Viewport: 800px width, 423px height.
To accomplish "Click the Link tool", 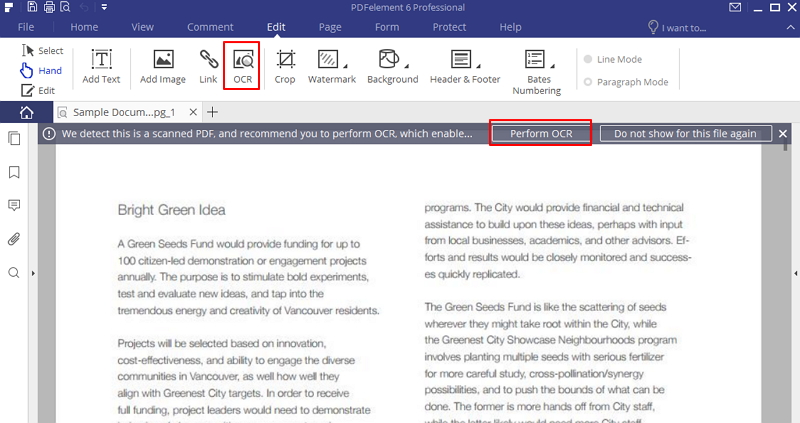I will [x=208, y=66].
